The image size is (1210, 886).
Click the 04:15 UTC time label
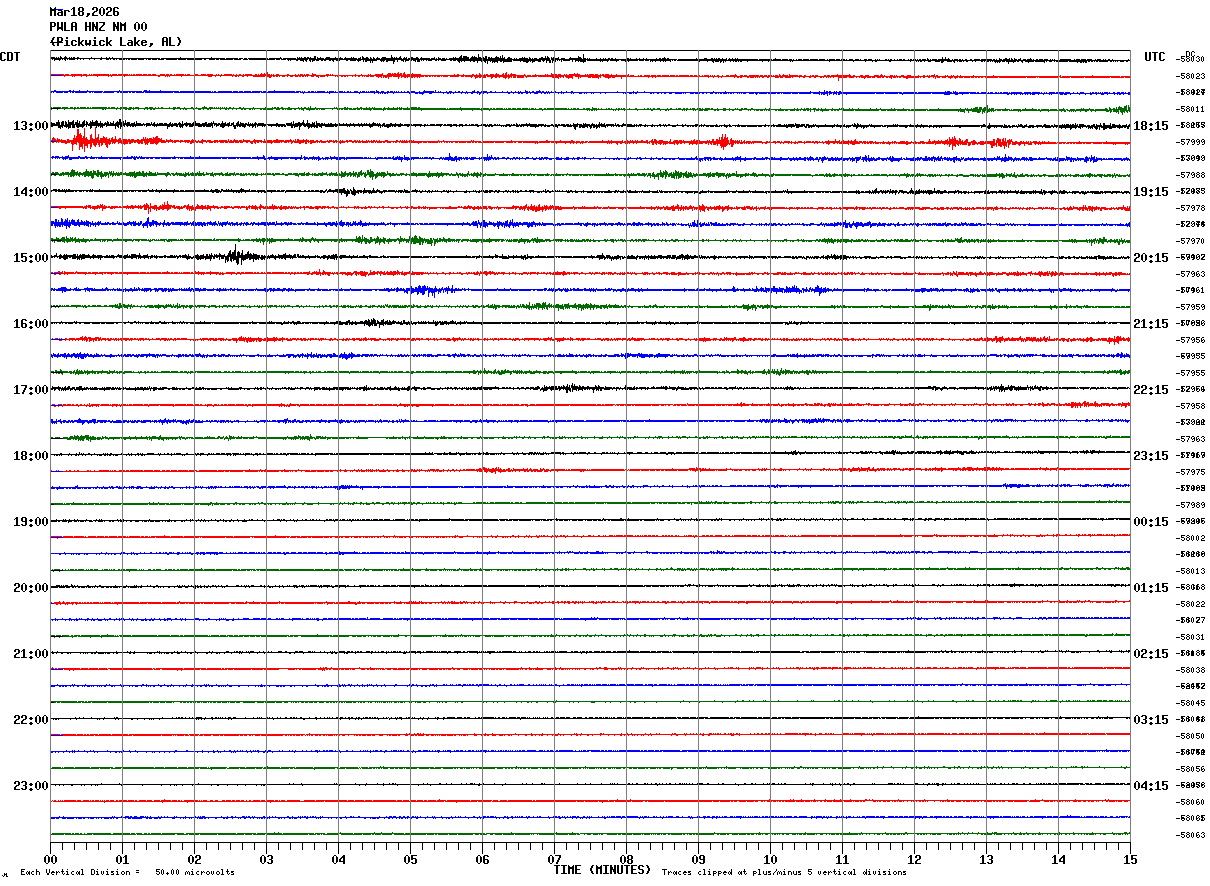1151,786
